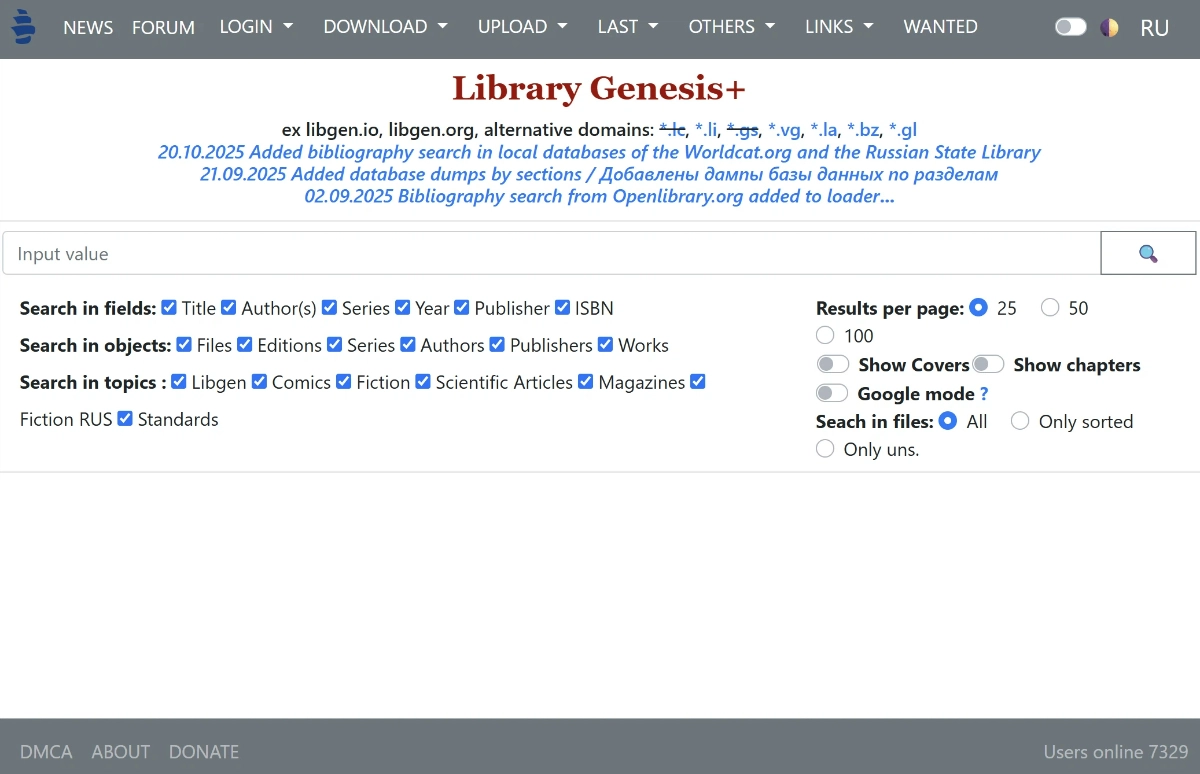The height and width of the screenshot is (774, 1200).
Task: Toggle the dark mode switch in navbar
Action: (1070, 28)
